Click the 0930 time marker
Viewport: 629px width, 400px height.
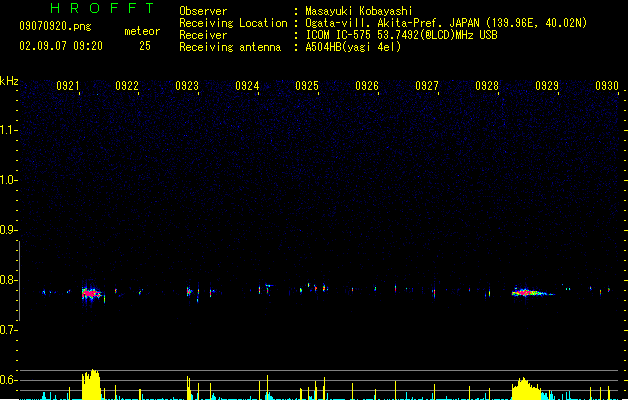pos(607,86)
